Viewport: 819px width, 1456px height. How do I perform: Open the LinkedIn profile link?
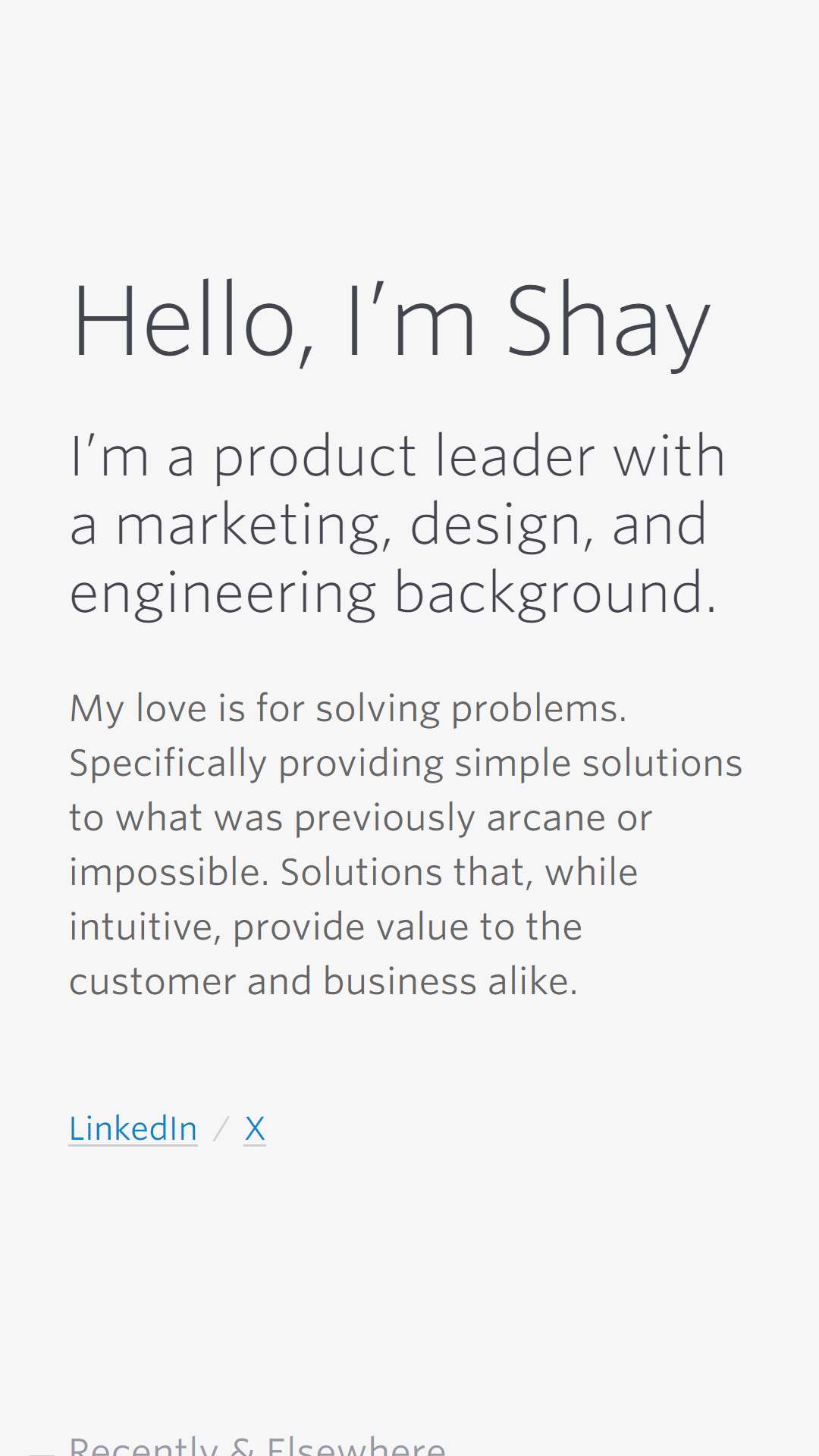(133, 1128)
